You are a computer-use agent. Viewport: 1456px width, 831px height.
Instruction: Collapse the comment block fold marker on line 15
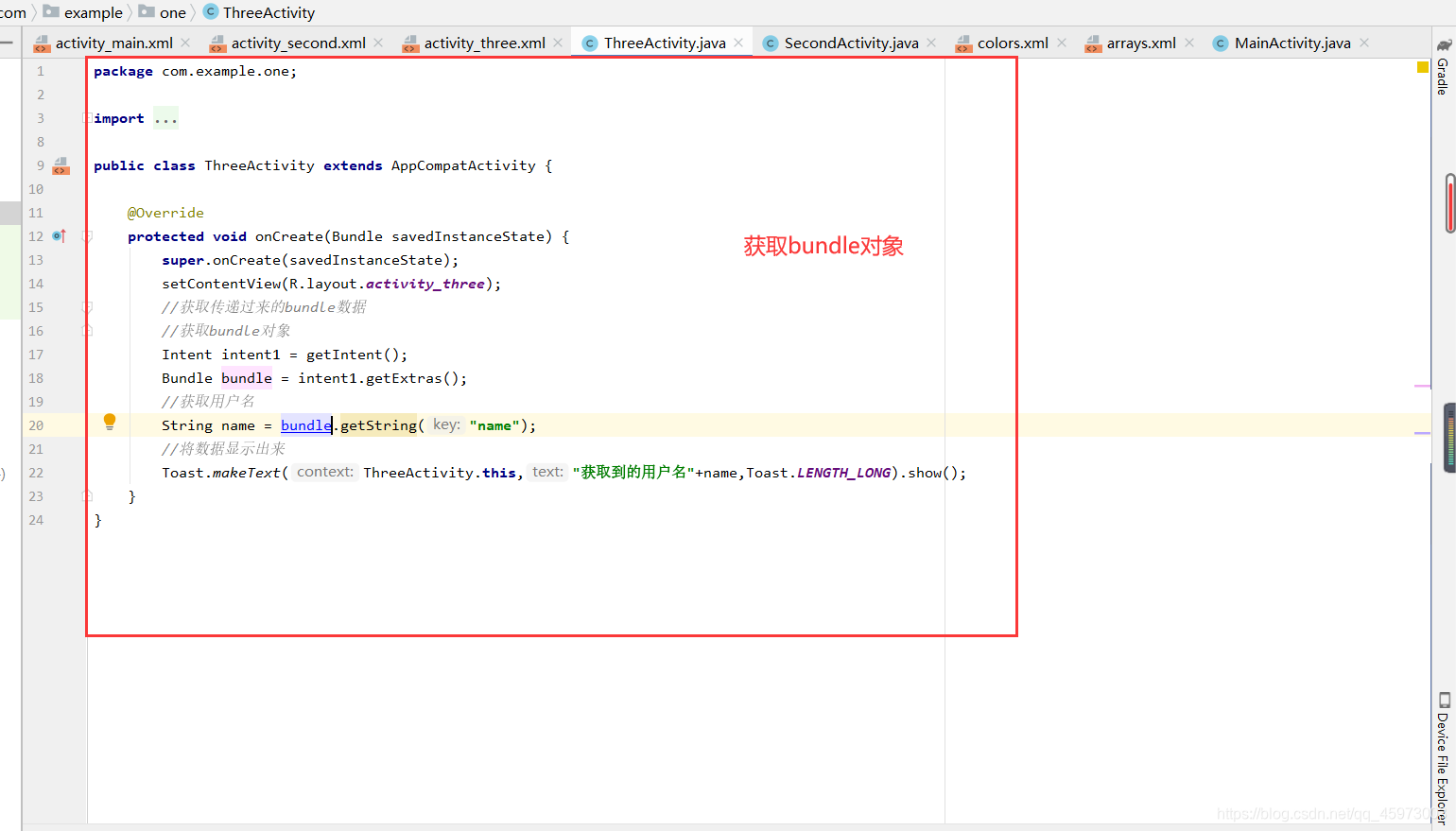[87, 307]
